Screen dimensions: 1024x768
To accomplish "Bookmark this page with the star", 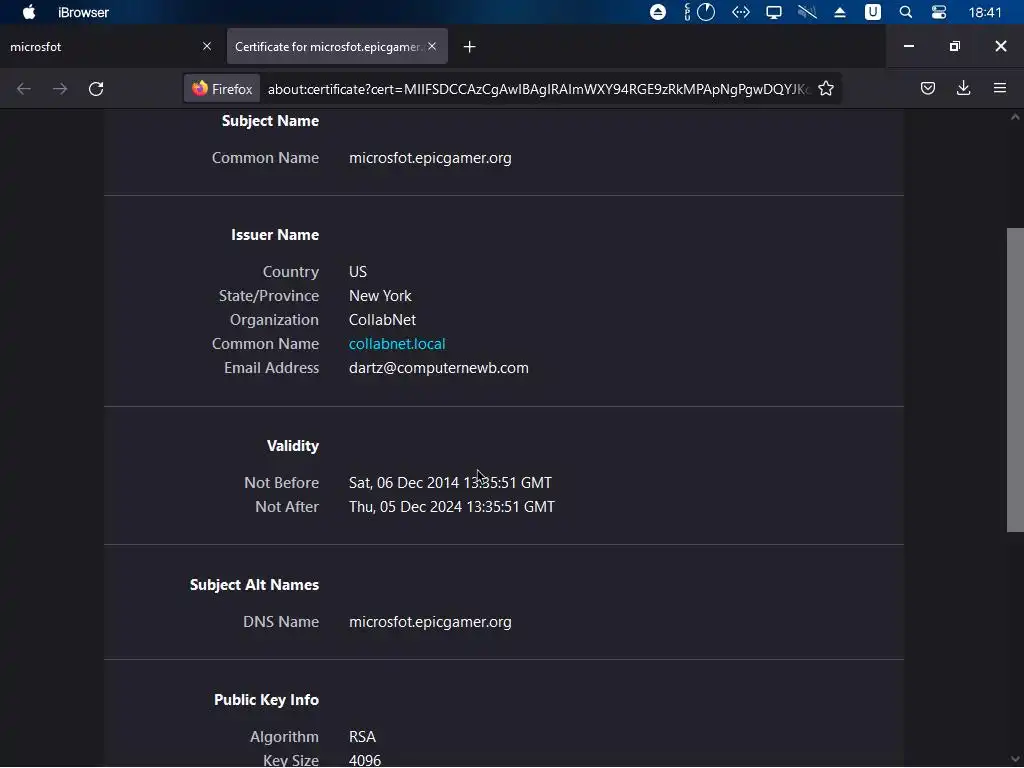I will pos(826,89).
